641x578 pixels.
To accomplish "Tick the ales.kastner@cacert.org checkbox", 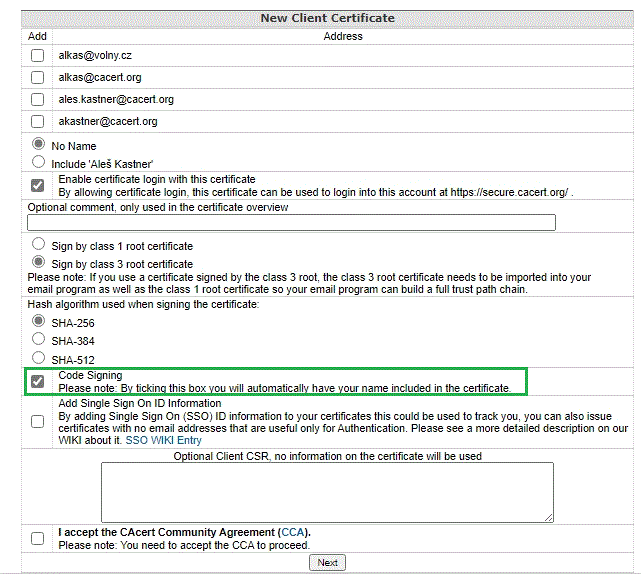I will point(38,99).
